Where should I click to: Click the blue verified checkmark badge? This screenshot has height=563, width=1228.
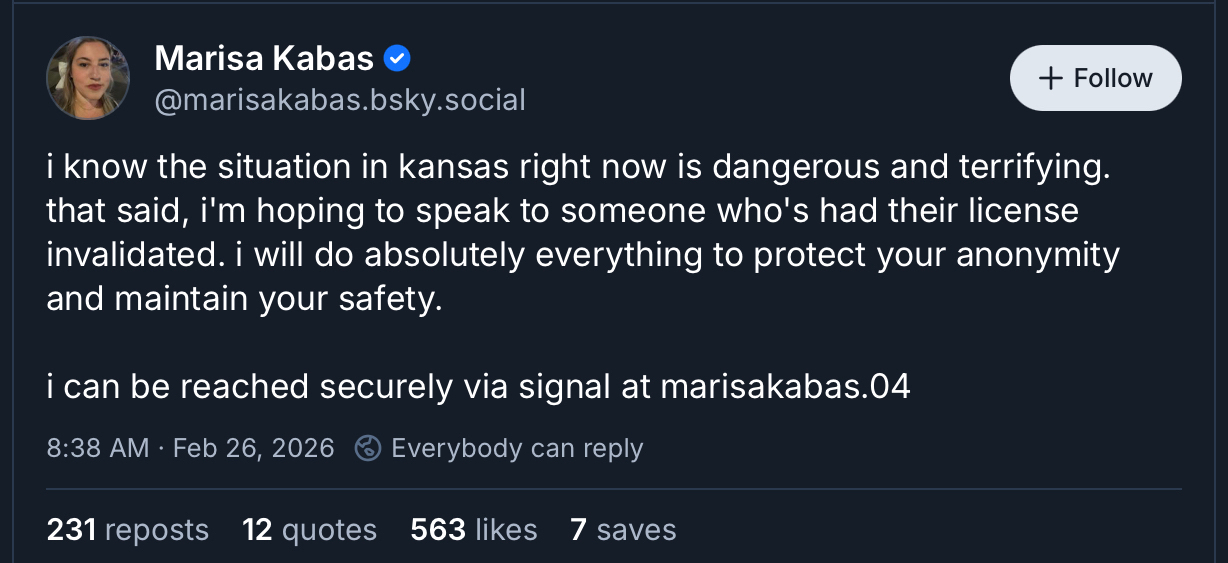click(398, 59)
